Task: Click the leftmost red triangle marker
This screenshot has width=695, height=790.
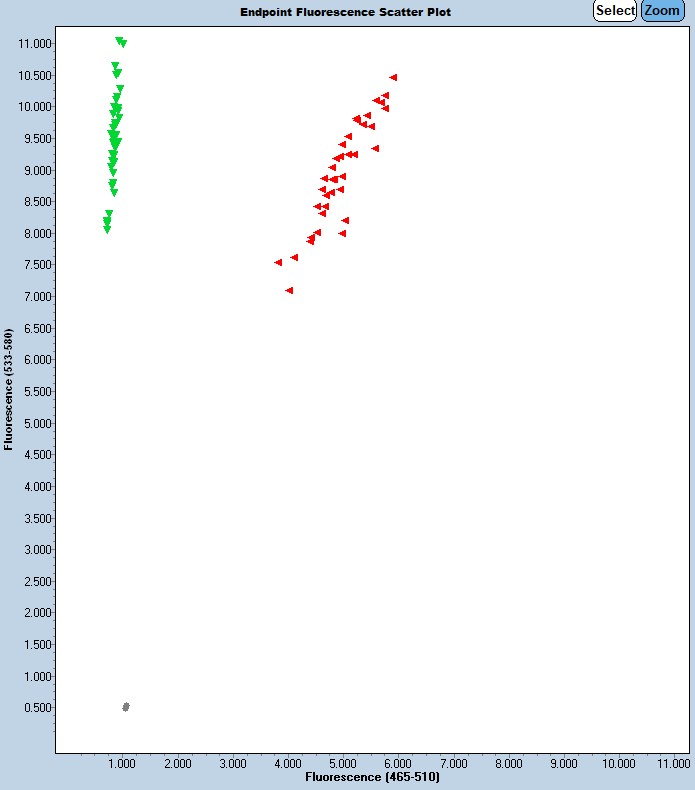Action: coord(278,262)
